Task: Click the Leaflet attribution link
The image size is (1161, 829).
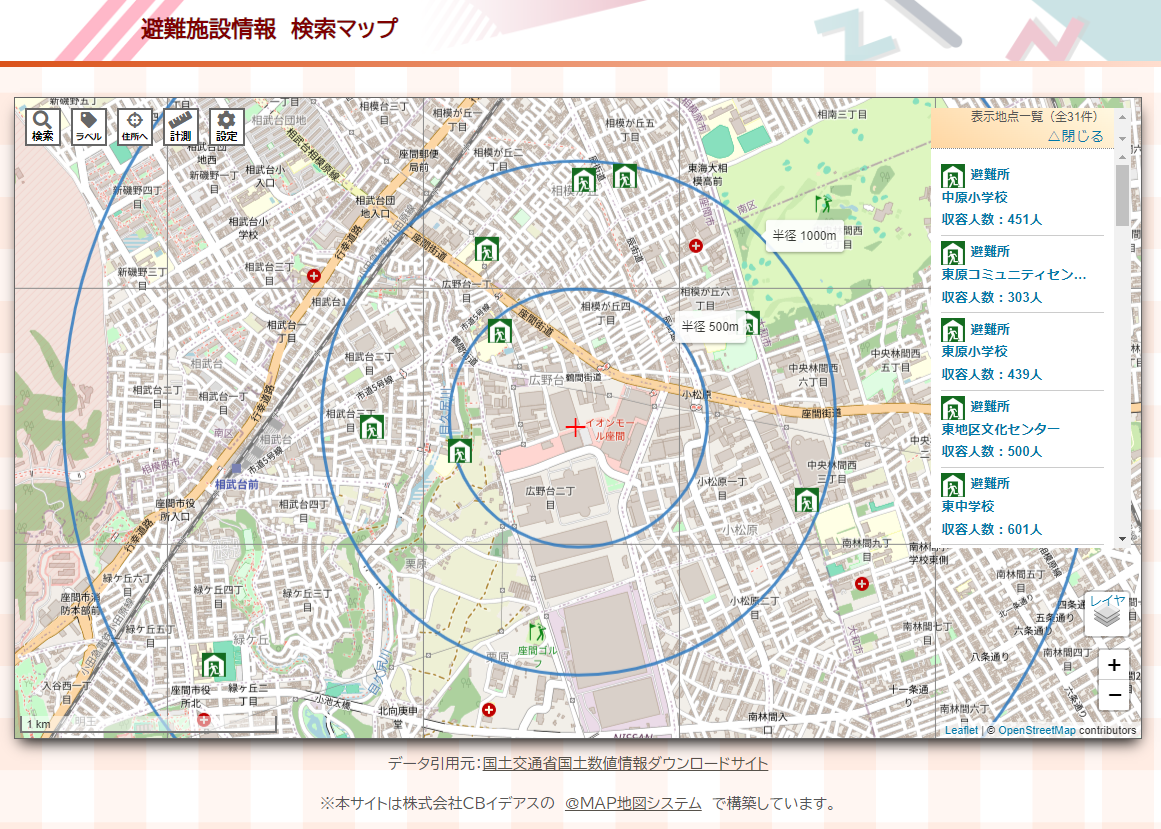Action: [x=961, y=730]
